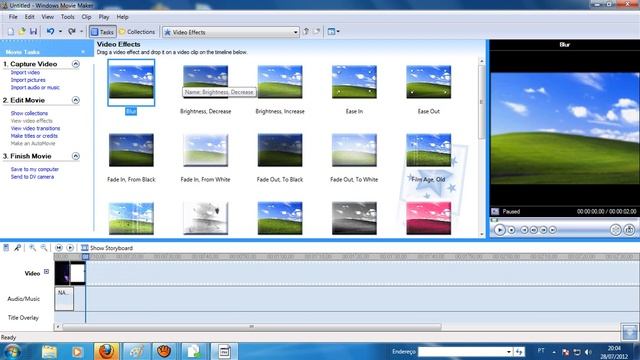Open the View menu
This screenshot has height=360, width=640.
point(47,17)
